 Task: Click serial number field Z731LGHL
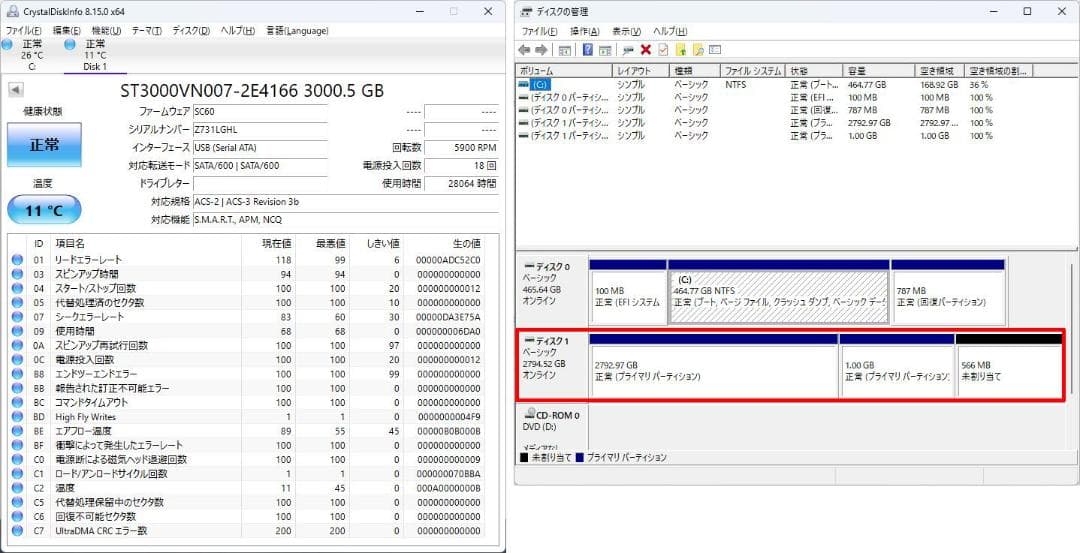point(260,129)
